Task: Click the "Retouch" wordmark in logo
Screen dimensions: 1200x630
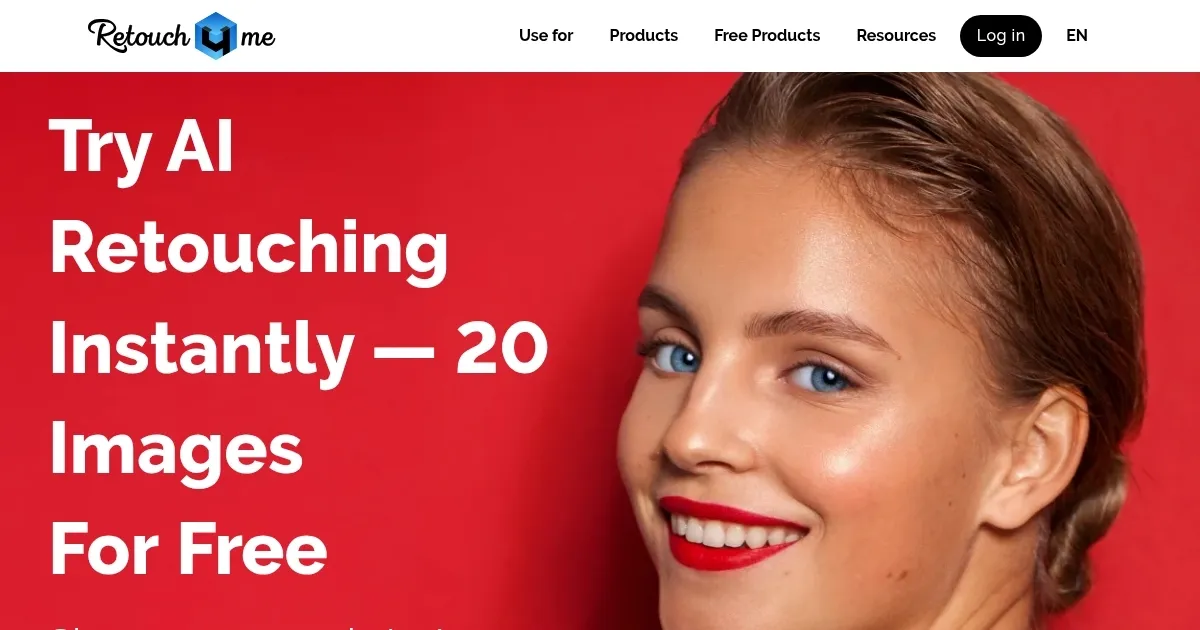Action: pyautogui.click(x=139, y=35)
